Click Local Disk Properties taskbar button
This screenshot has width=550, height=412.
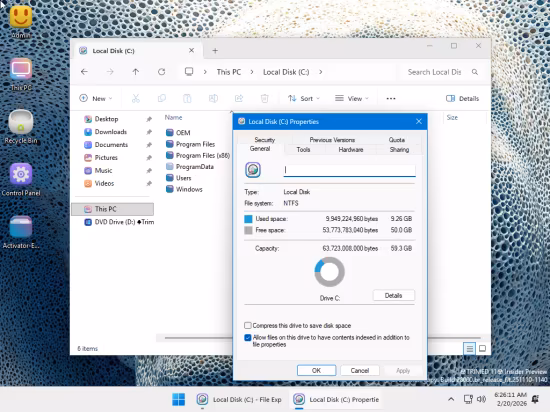point(336,399)
